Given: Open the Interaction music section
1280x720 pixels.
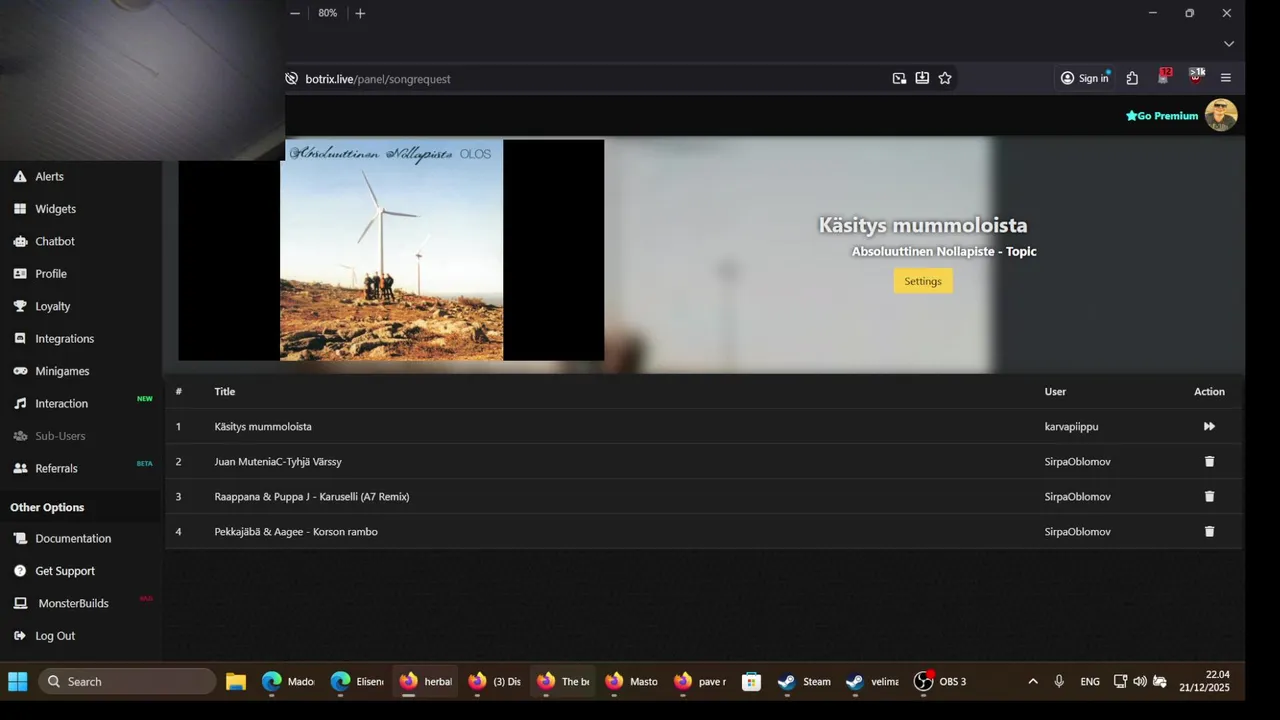Looking at the screenshot, I should [61, 404].
